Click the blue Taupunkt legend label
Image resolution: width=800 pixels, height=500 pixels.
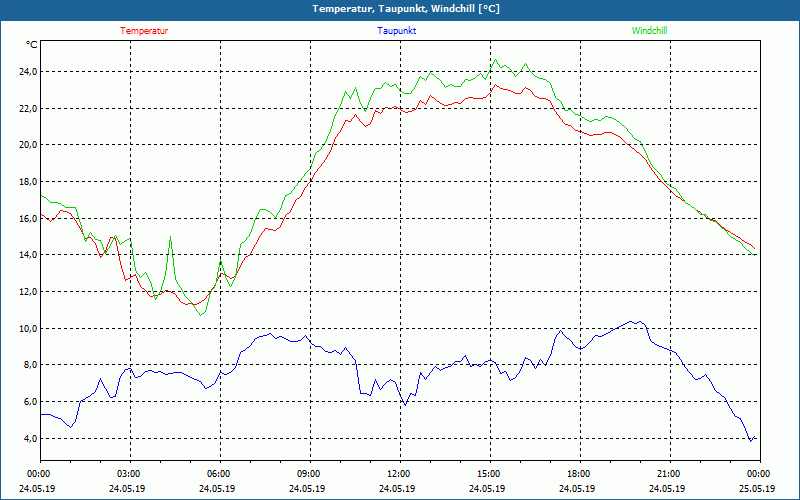click(x=396, y=31)
